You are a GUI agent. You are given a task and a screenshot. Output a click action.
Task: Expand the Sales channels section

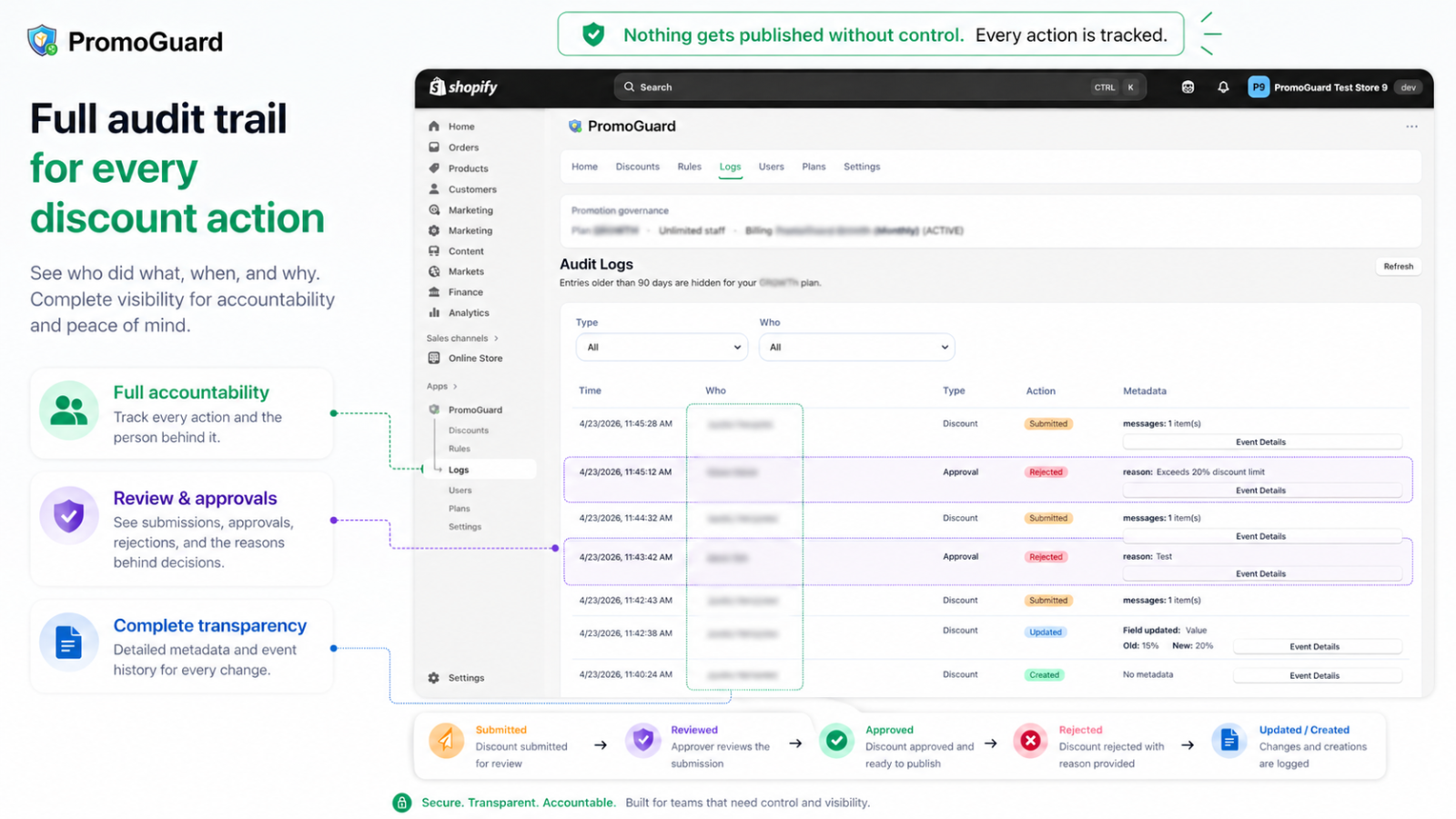pos(462,339)
